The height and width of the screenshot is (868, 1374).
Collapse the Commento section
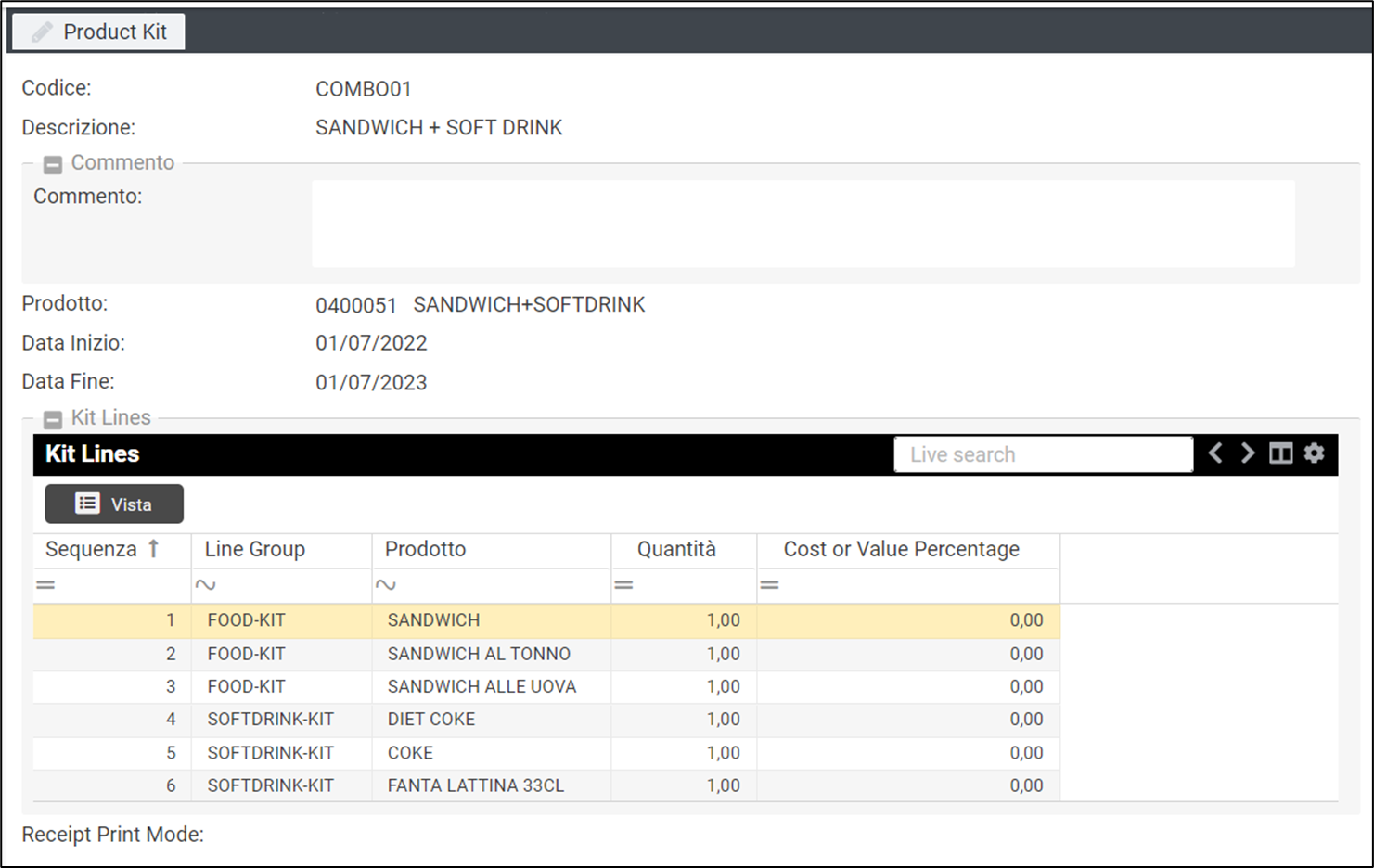53,165
